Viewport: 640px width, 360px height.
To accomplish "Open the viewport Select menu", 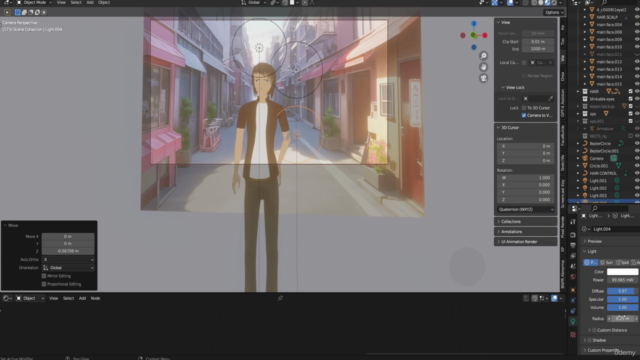I will click(x=76, y=2).
